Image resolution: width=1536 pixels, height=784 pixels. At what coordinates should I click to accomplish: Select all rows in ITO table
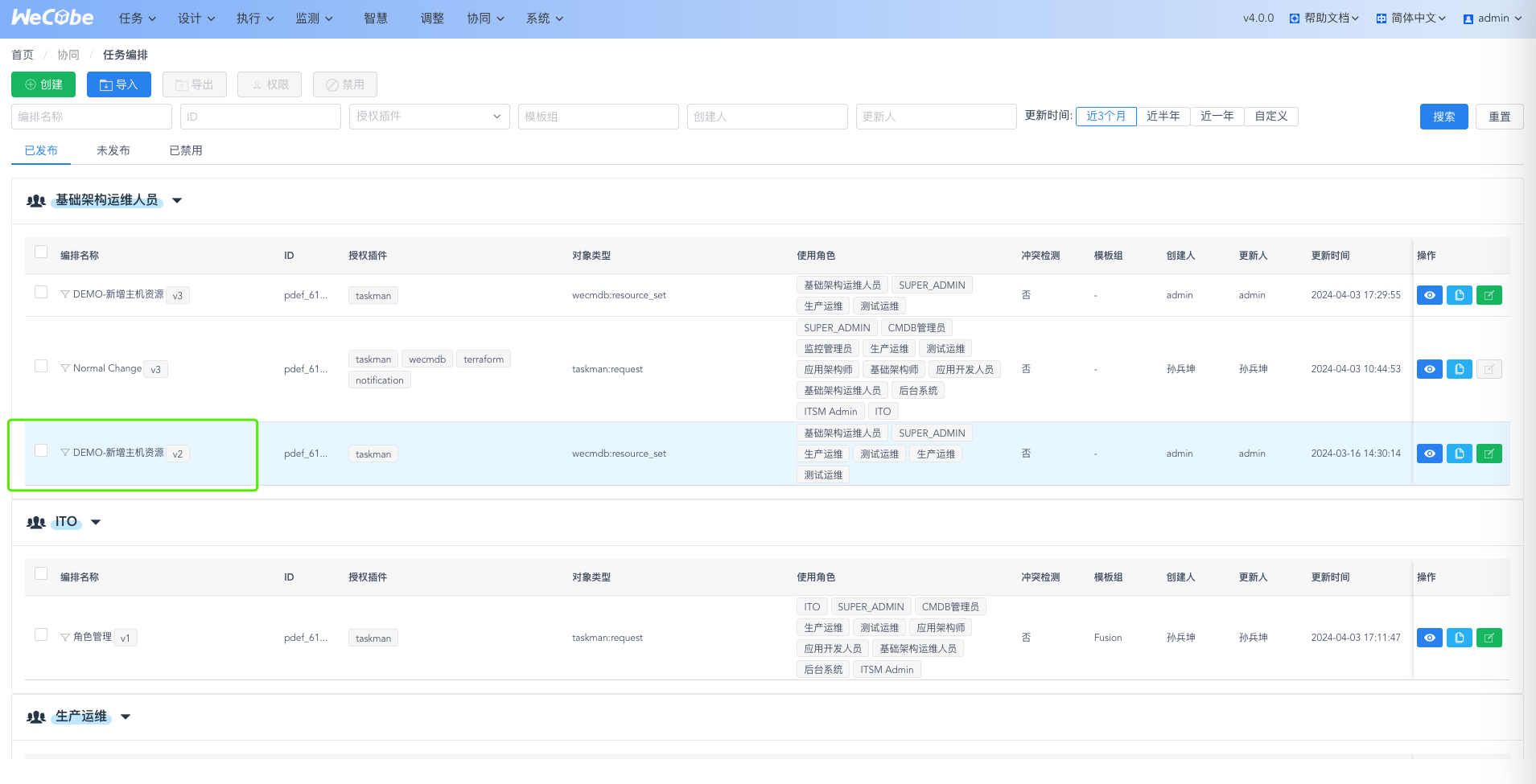(x=41, y=573)
